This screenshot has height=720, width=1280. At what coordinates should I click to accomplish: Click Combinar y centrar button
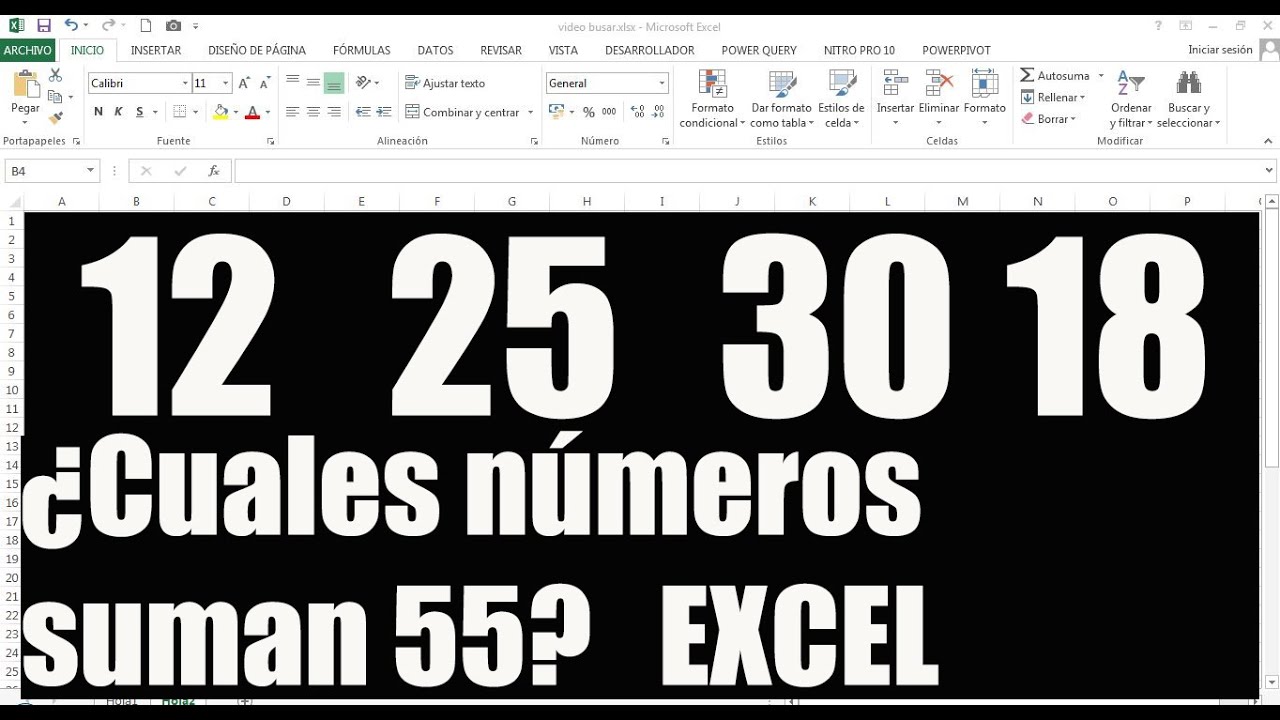tap(463, 112)
